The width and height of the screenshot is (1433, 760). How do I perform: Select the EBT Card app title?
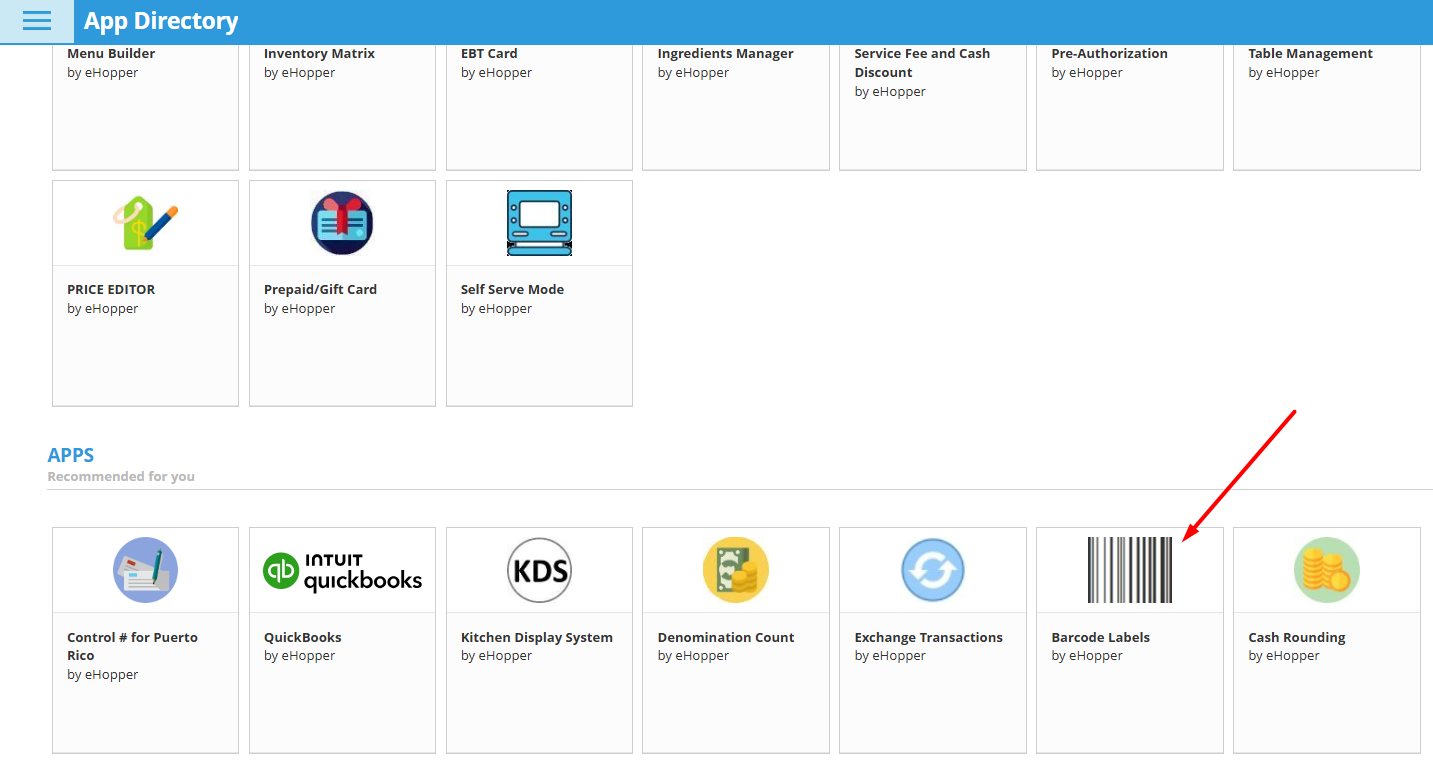point(489,54)
